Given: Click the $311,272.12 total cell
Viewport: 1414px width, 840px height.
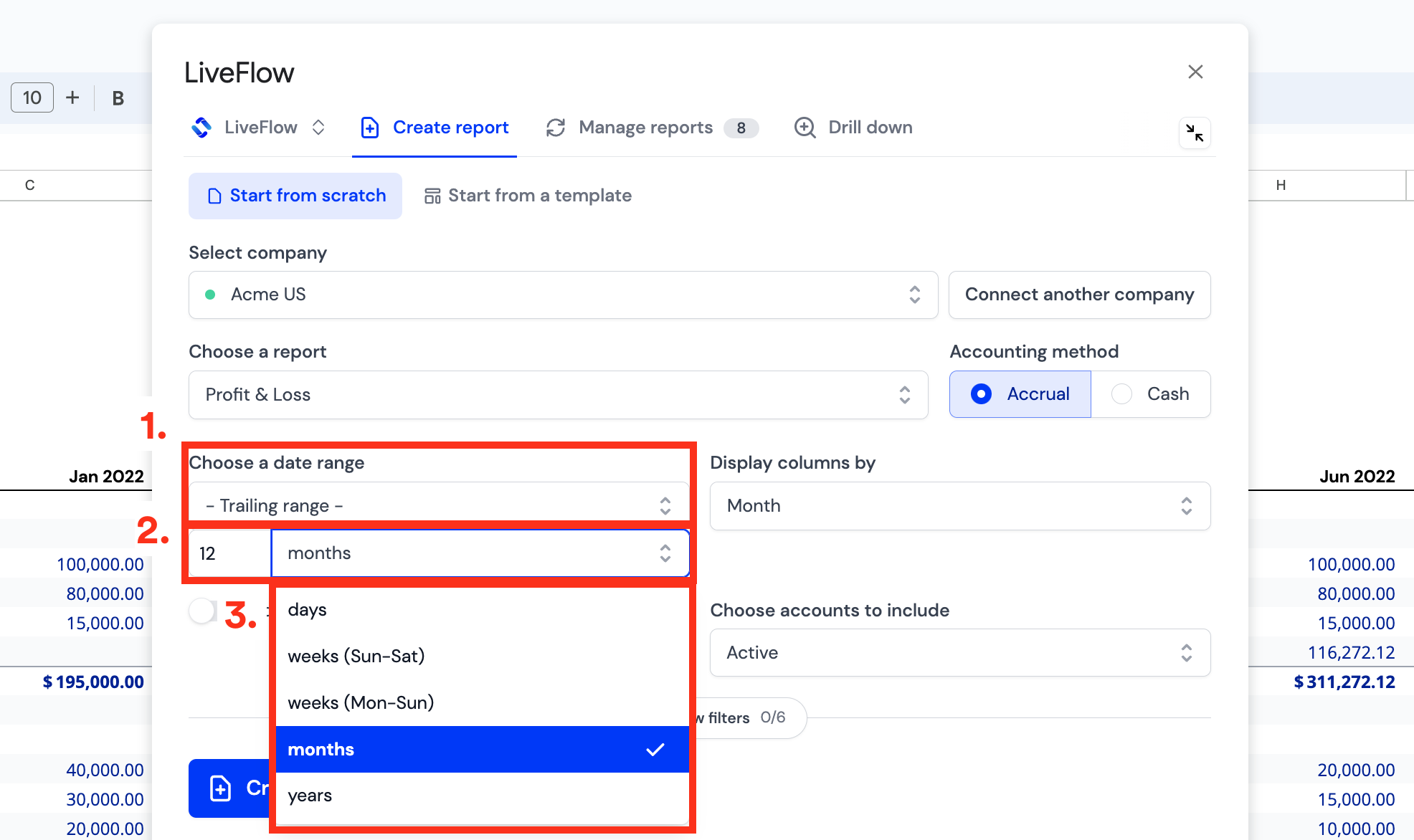Looking at the screenshot, I should [x=1344, y=682].
